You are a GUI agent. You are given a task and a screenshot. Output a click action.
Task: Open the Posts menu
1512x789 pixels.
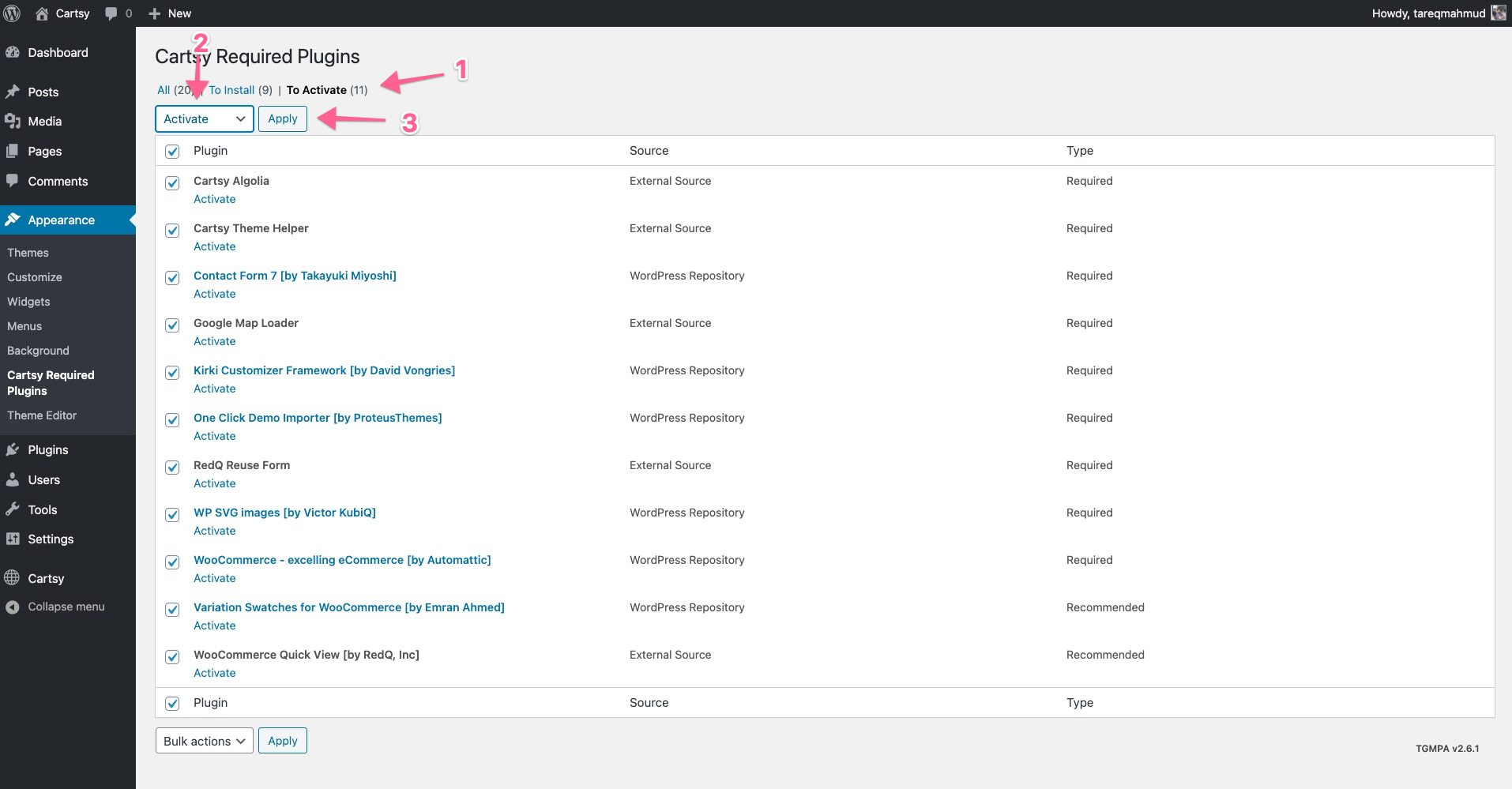tap(43, 92)
